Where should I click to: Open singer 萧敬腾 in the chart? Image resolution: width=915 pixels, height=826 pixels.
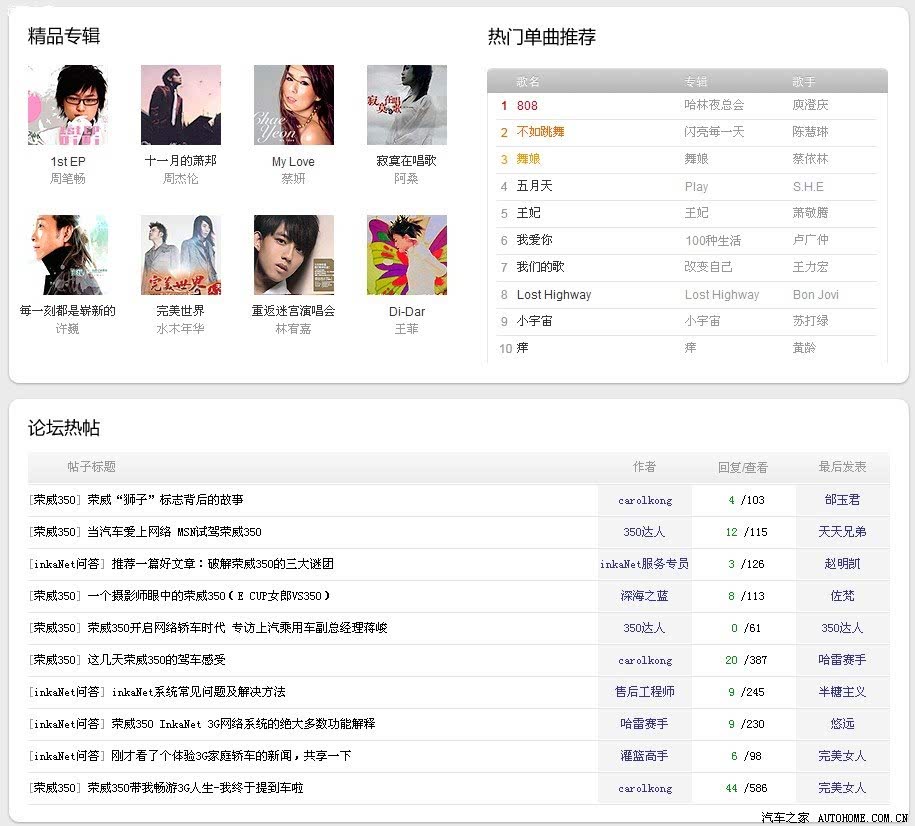811,213
